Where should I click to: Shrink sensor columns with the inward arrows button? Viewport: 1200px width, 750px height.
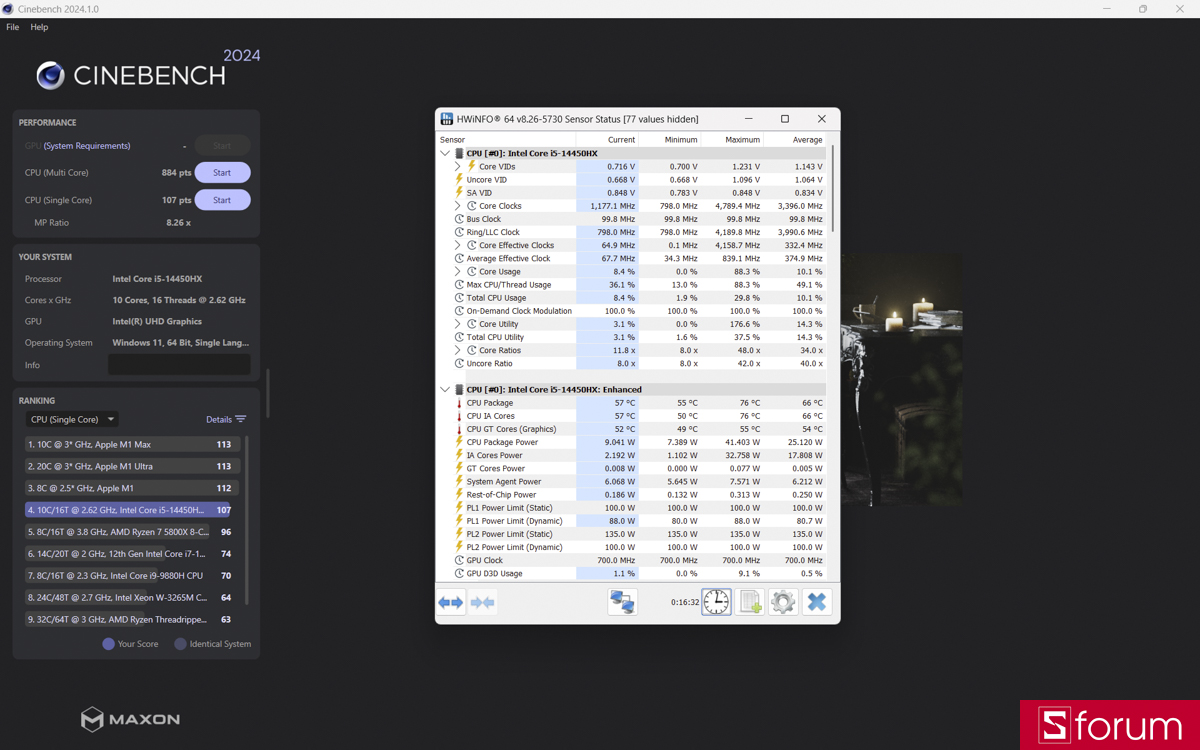click(x=483, y=602)
